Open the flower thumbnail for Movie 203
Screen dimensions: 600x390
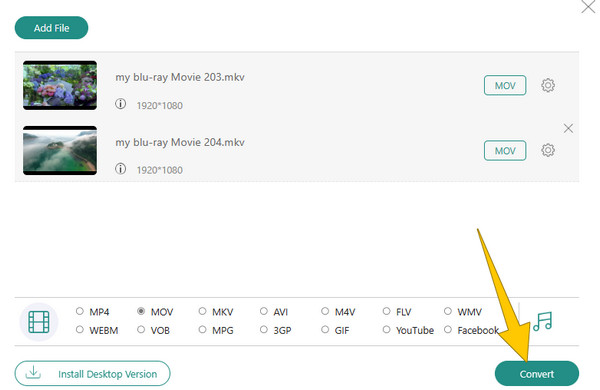[60, 85]
